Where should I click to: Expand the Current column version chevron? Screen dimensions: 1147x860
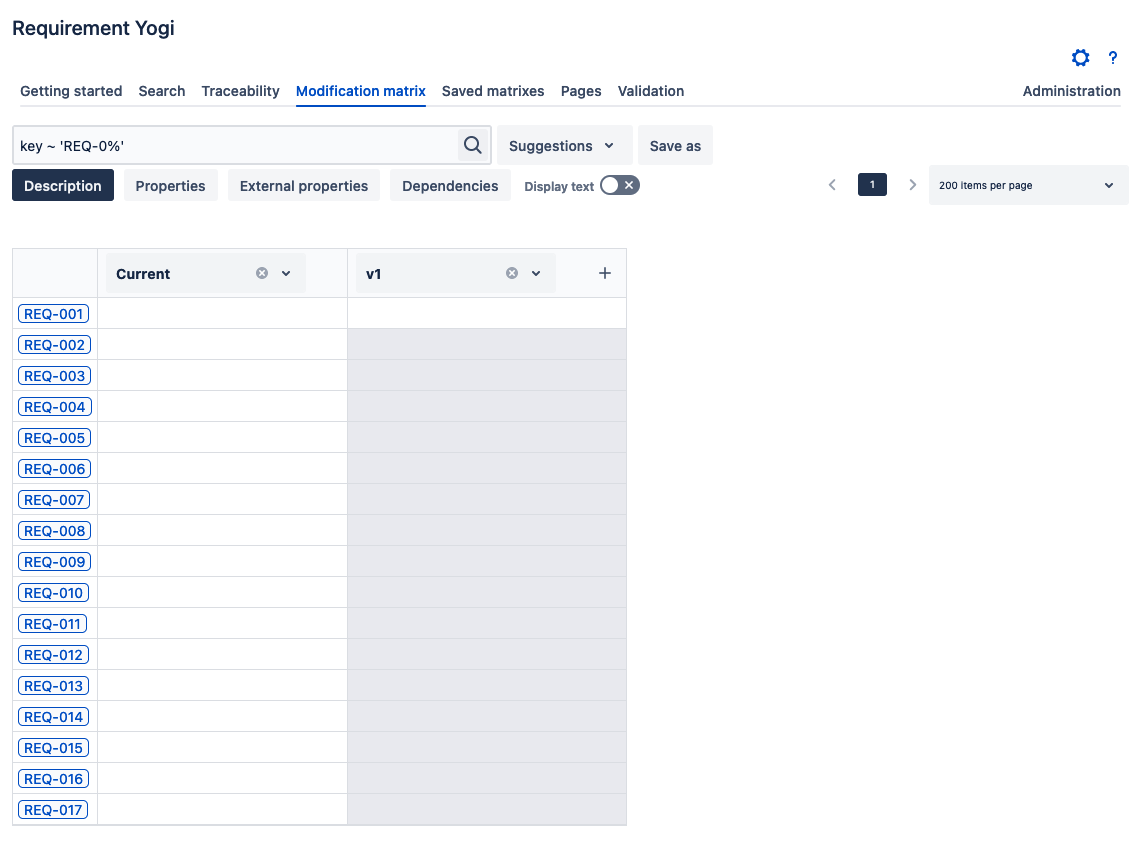(286, 273)
